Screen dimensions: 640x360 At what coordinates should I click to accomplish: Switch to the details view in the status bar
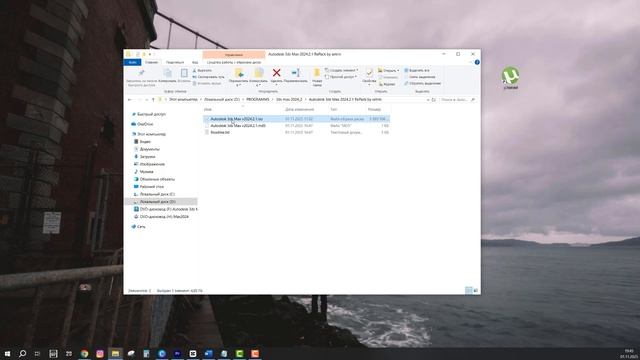point(469,290)
